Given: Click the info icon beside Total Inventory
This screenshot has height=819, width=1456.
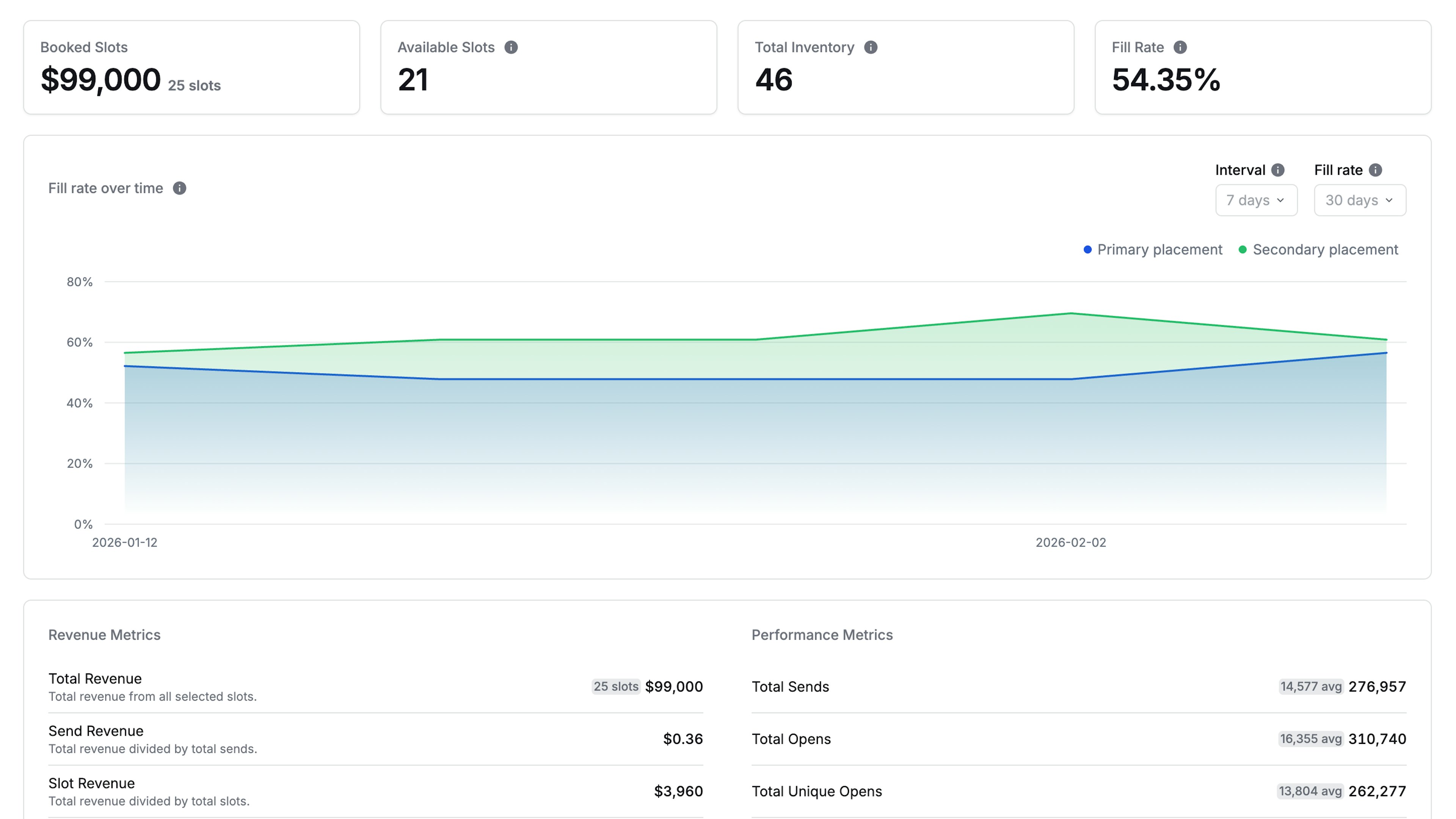Looking at the screenshot, I should 872,48.
